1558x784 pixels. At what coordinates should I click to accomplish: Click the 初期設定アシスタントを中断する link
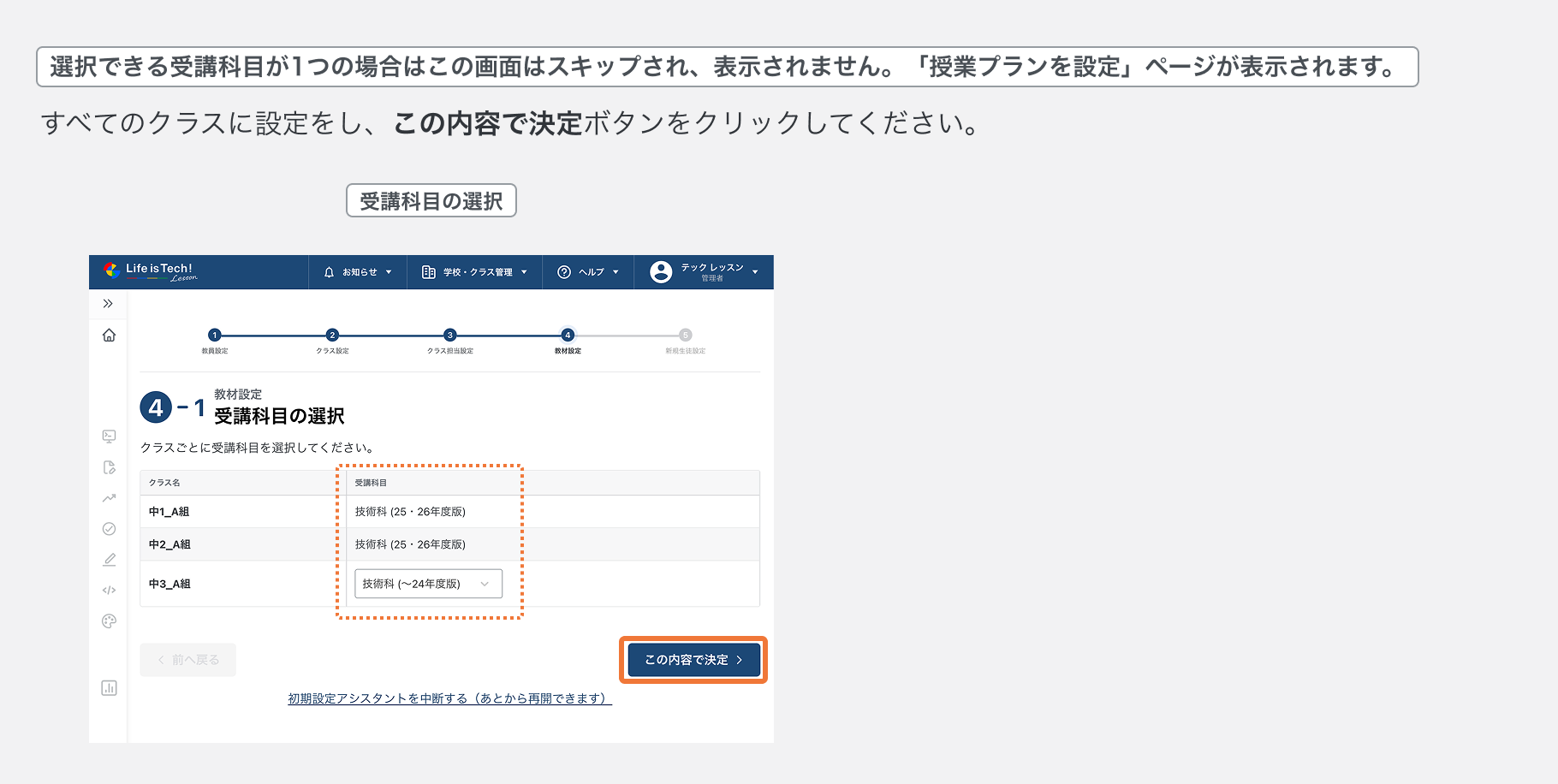pyautogui.click(x=449, y=698)
